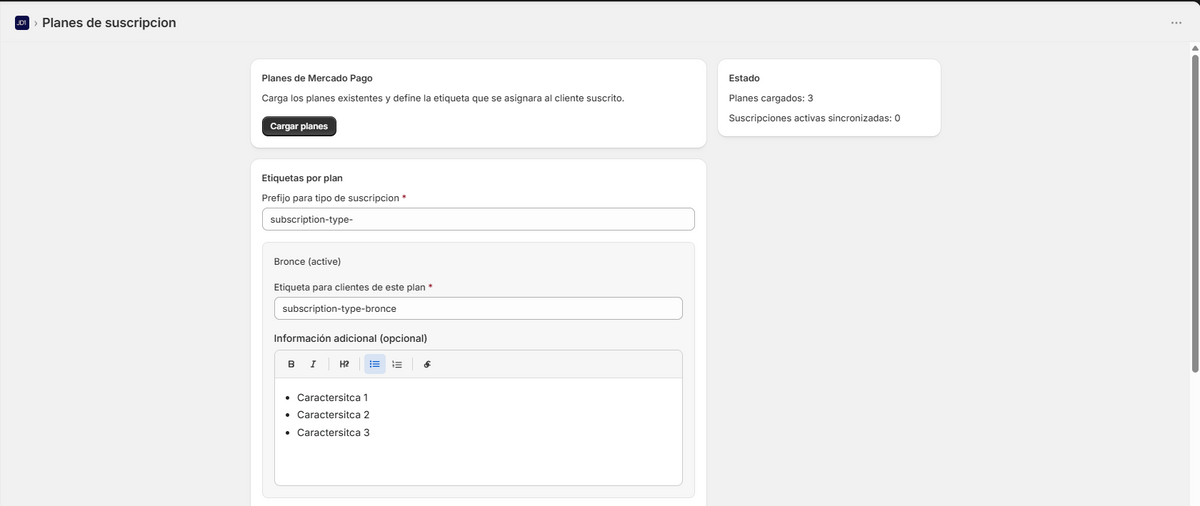Toggle italic formatting in the editor

tap(313, 364)
